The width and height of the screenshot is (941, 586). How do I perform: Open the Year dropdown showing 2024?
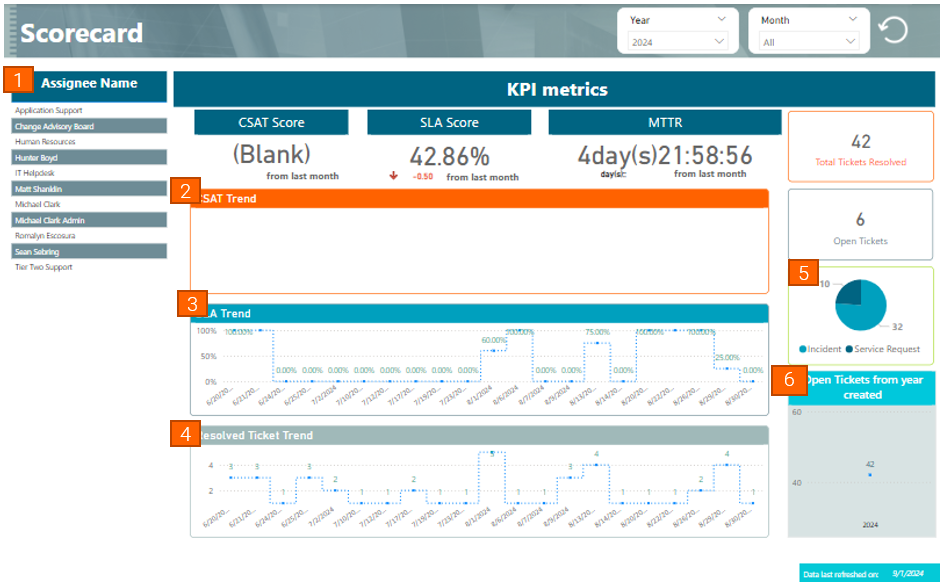point(678,42)
